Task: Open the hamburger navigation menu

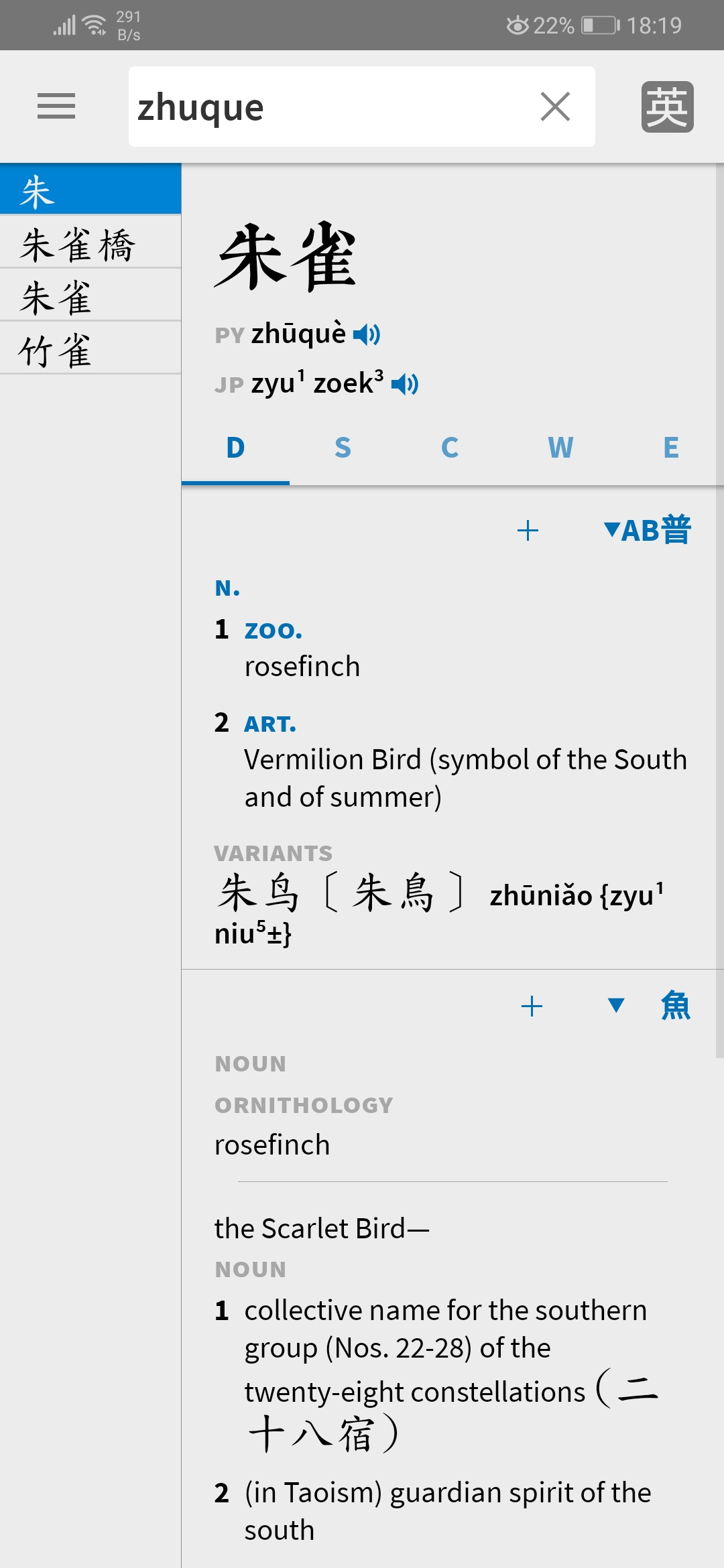Action: [x=56, y=106]
